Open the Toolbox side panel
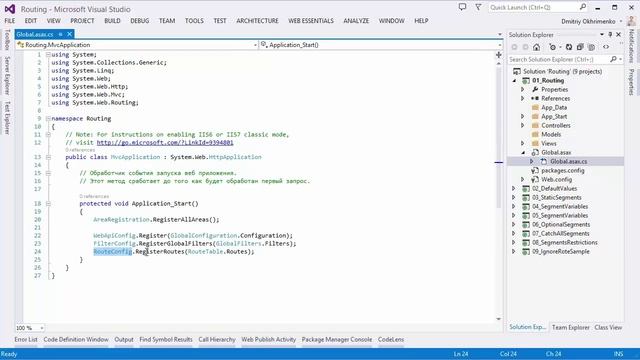This screenshot has width=640, height=360. (x=7, y=40)
